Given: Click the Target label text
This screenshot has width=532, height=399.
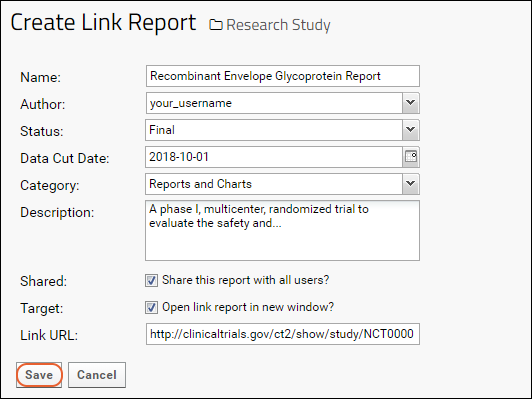Looking at the screenshot, I should (42, 308).
